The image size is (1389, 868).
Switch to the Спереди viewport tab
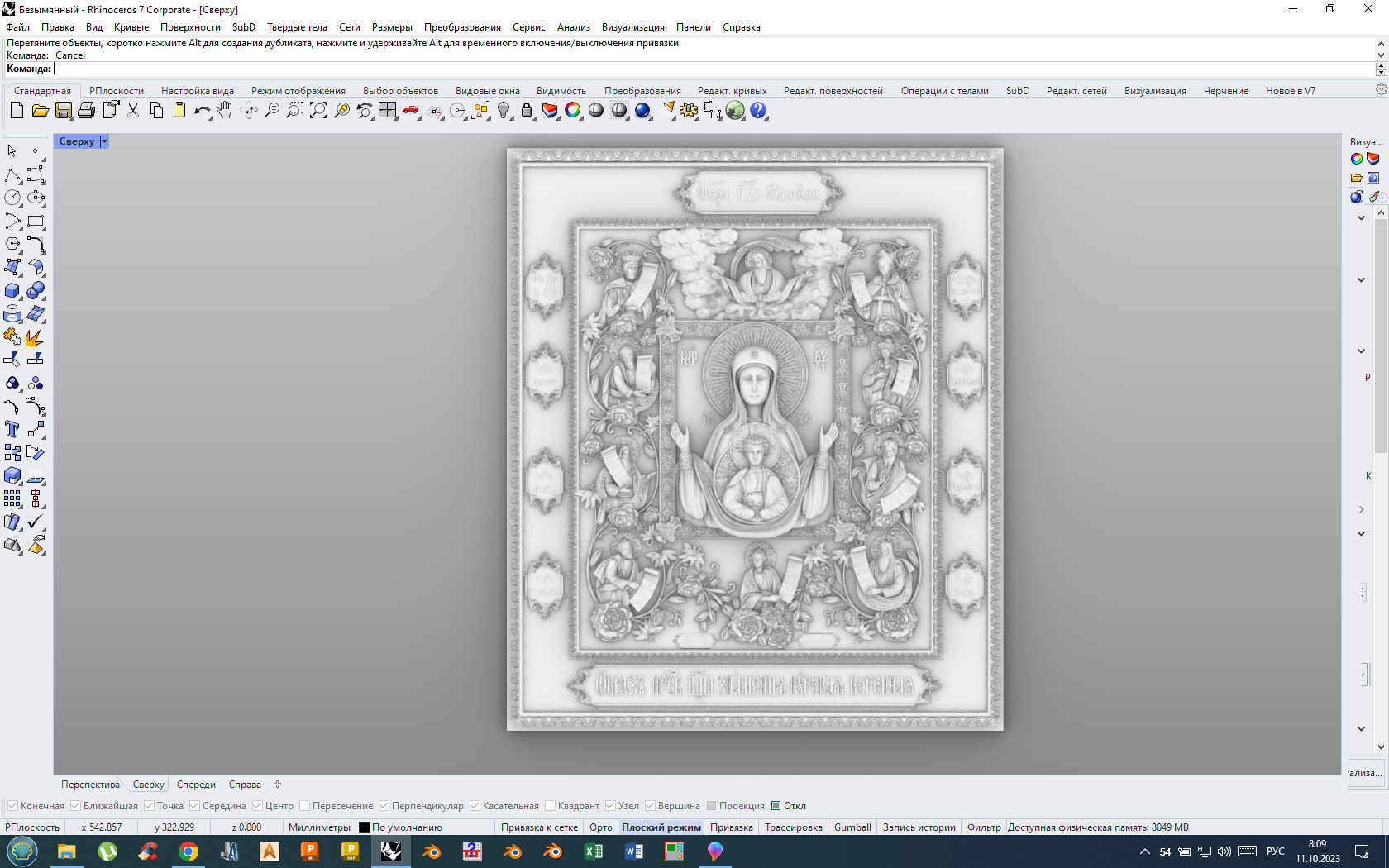coord(196,785)
